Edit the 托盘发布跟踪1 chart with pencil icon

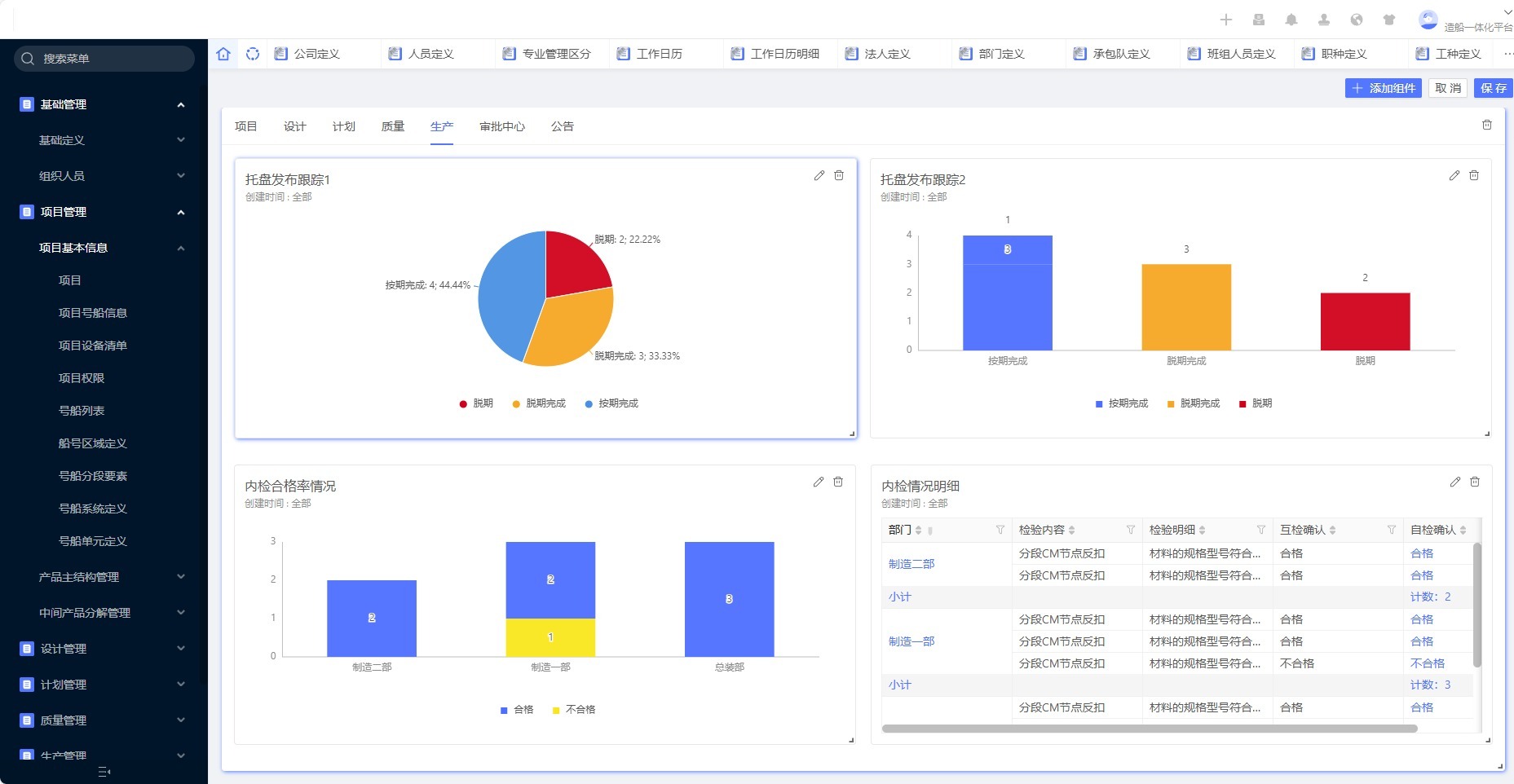(x=819, y=175)
